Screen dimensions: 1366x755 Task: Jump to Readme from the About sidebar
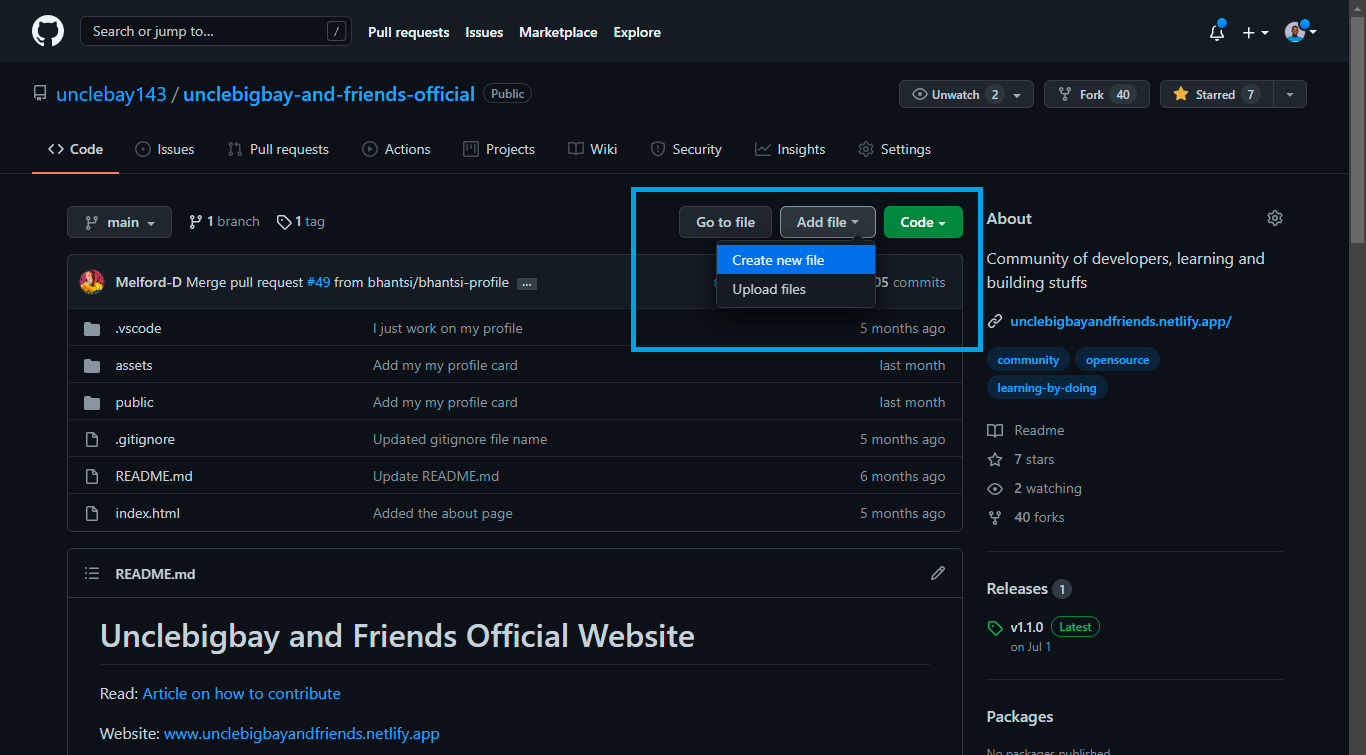click(1026, 430)
